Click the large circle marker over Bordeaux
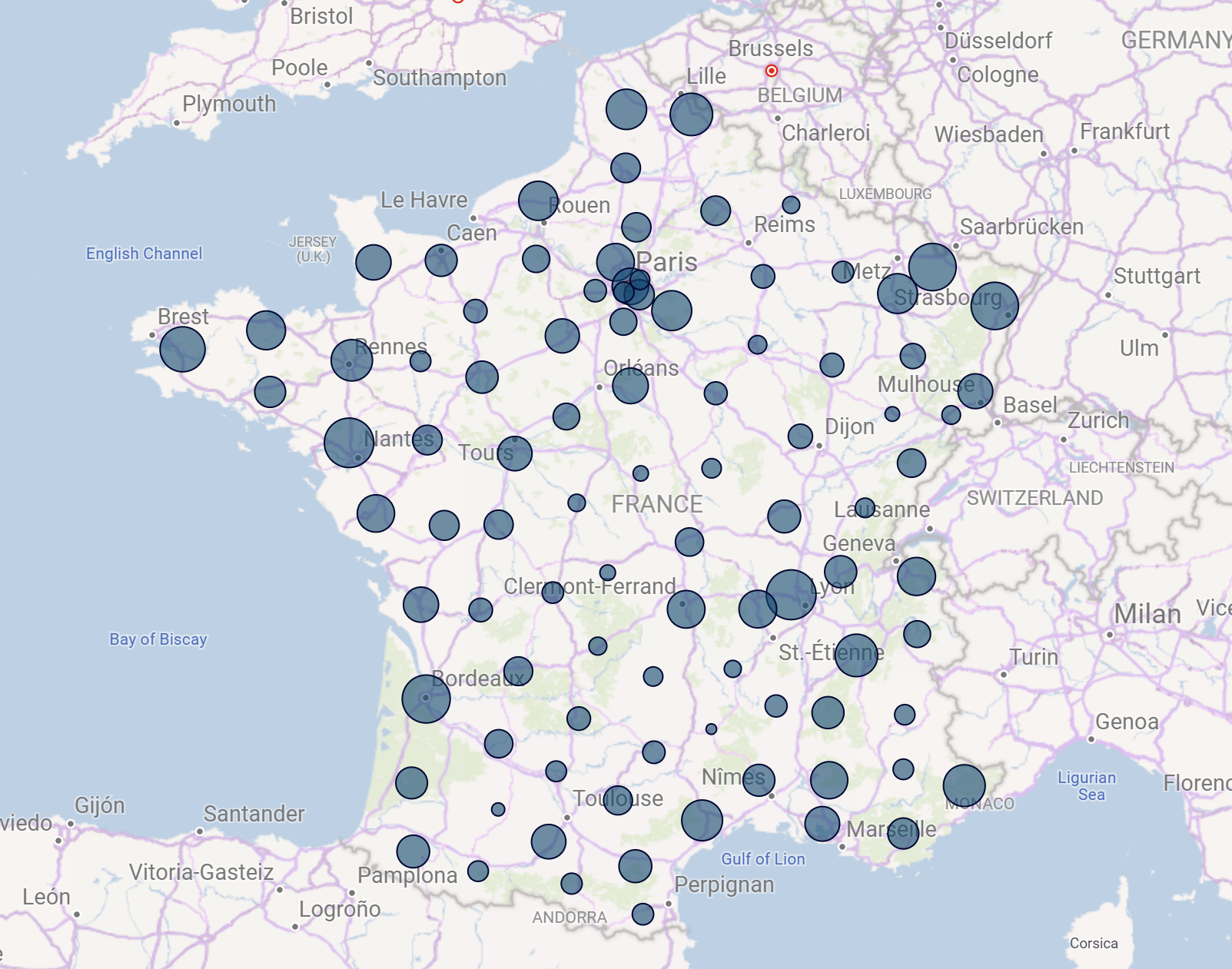The image size is (1232, 969). (427, 698)
